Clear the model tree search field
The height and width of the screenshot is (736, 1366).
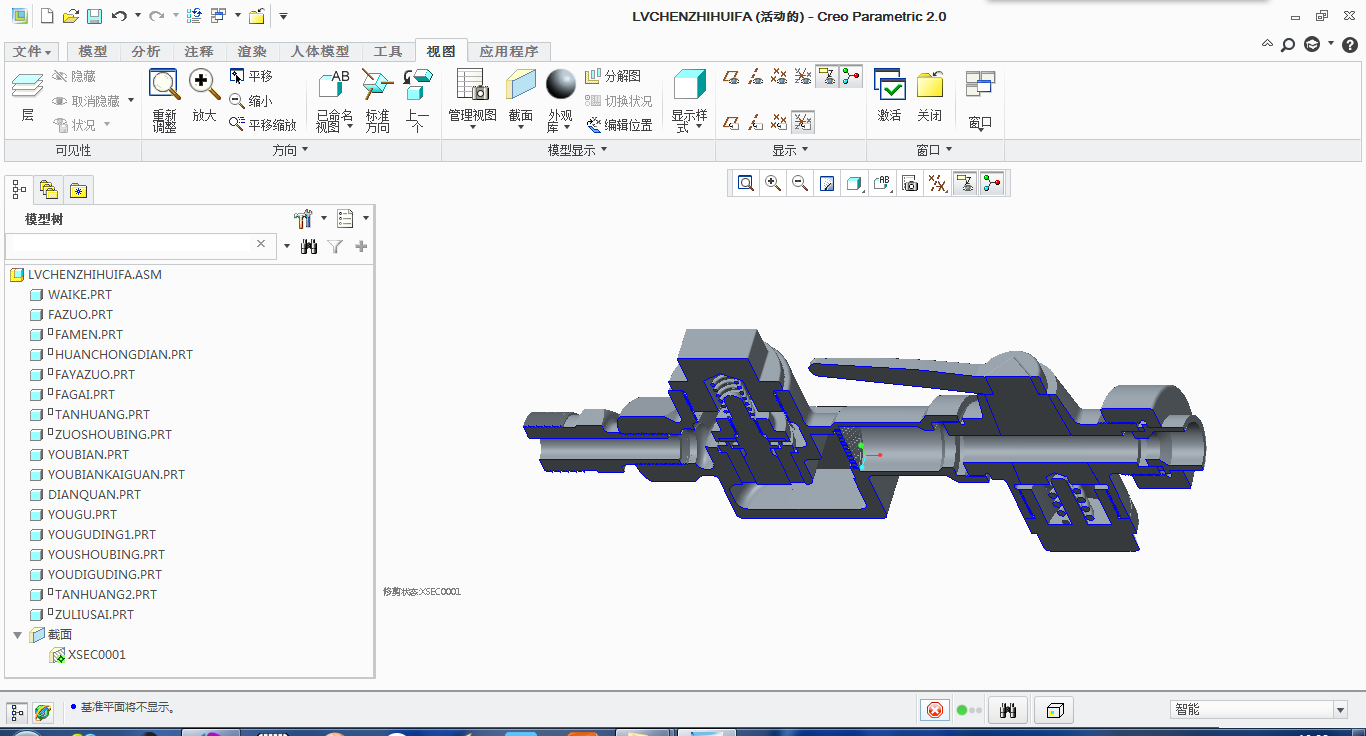point(261,245)
